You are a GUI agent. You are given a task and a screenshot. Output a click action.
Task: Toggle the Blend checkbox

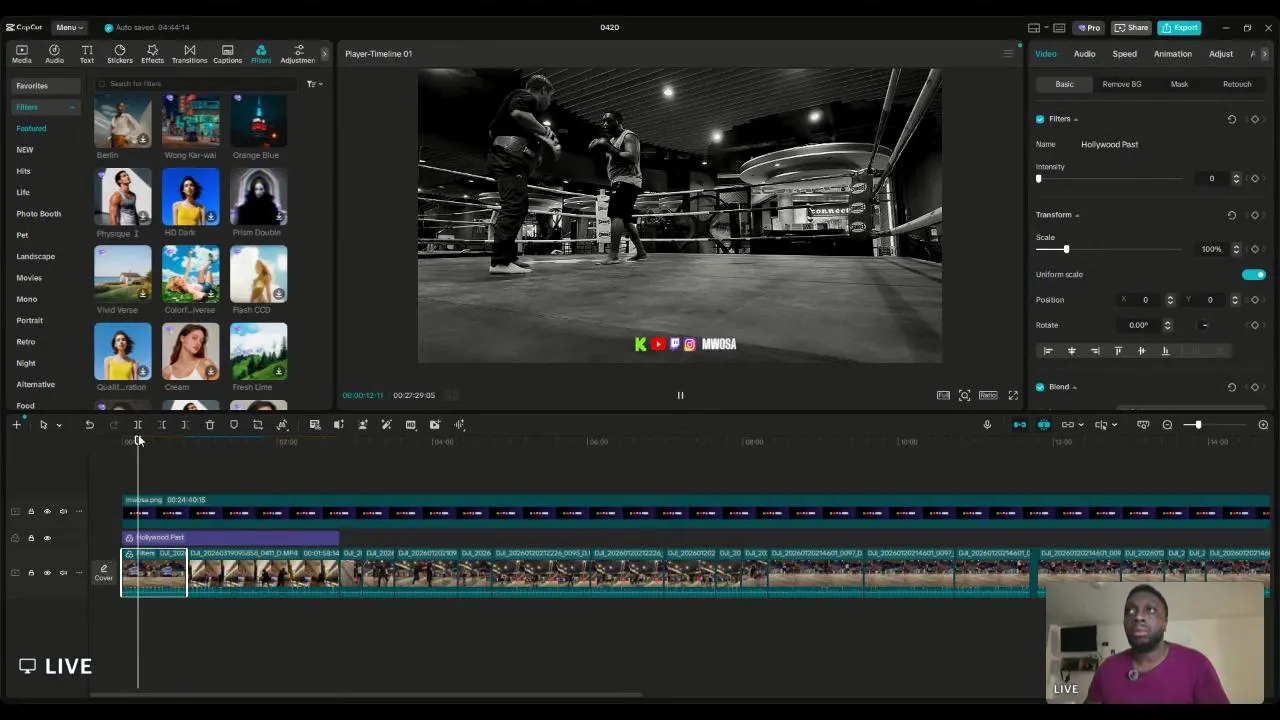tap(1040, 387)
